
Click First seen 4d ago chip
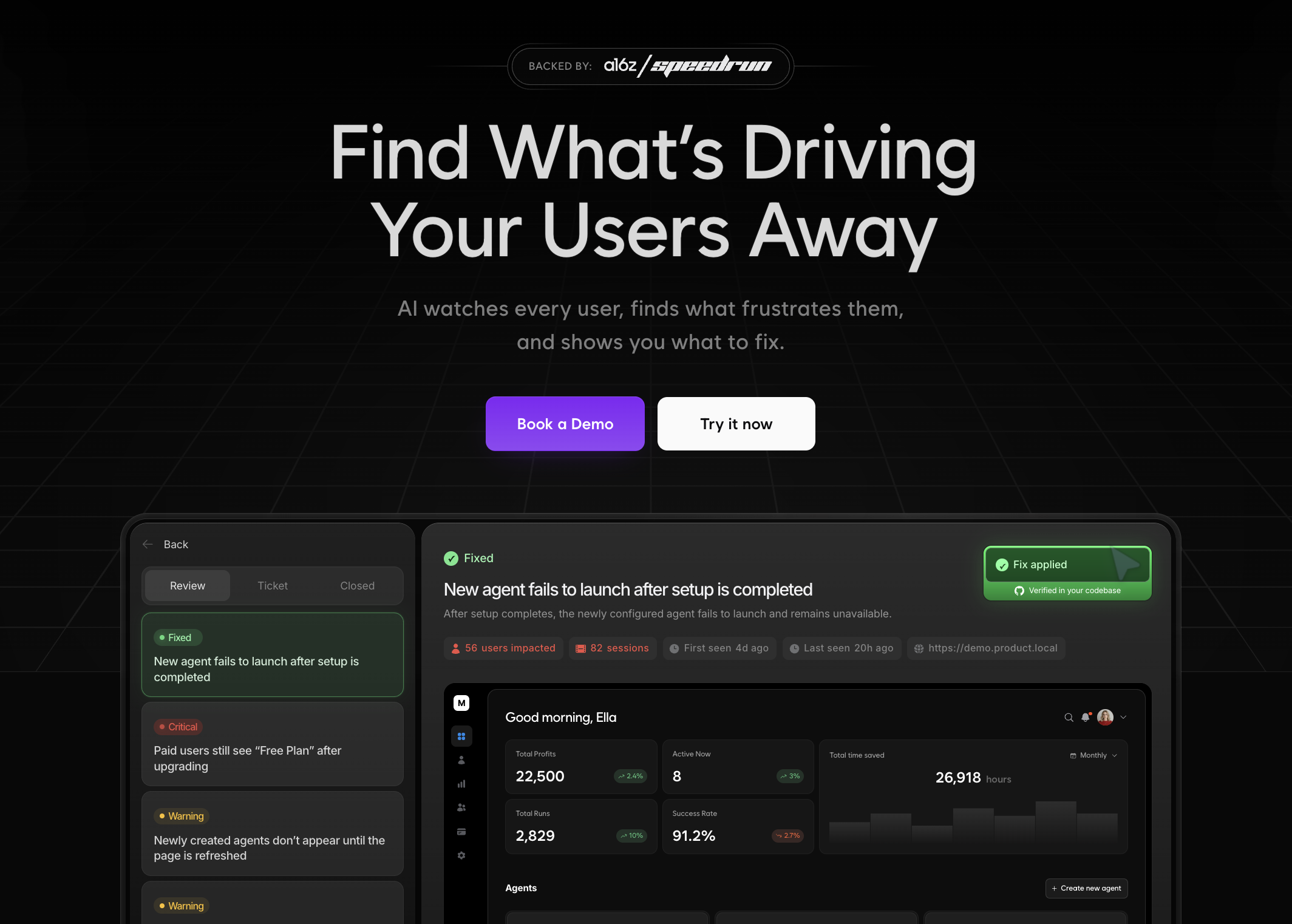[x=719, y=648]
